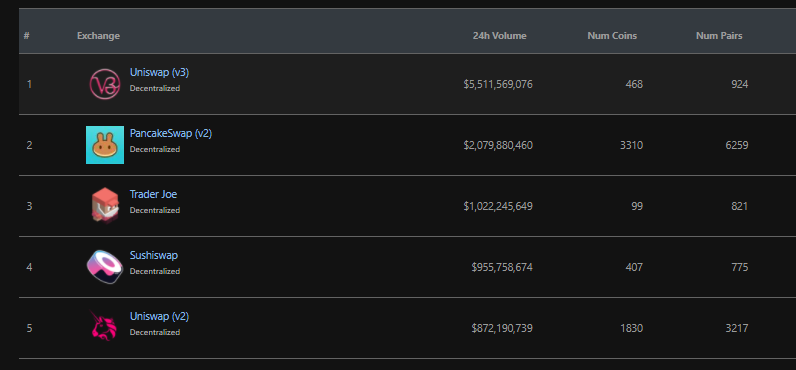Sort by the Num Pairs column header
The width and height of the screenshot is (796, 370).
click(719, 36)
